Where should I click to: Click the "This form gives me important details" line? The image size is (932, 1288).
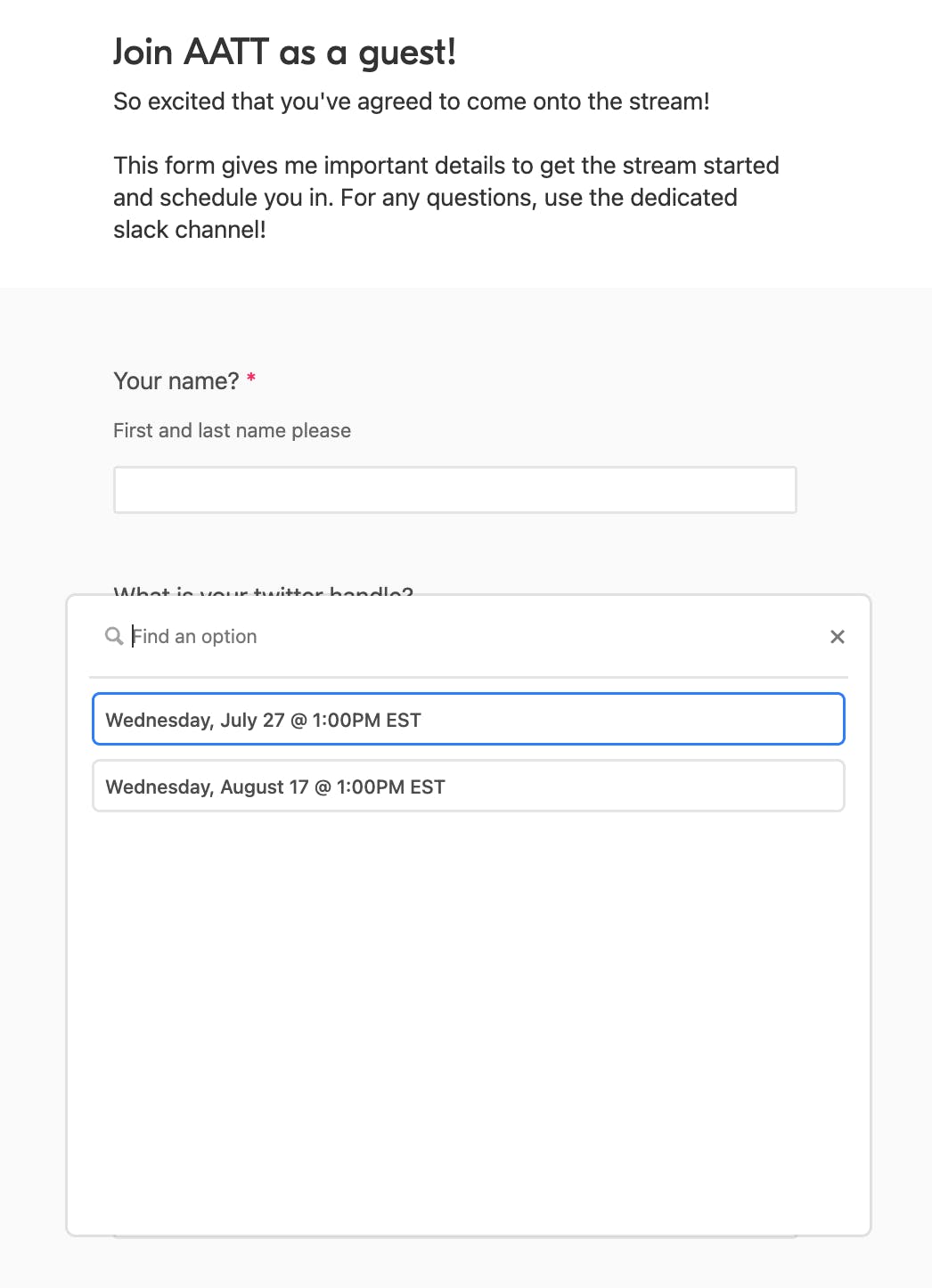tap(446, 166)
